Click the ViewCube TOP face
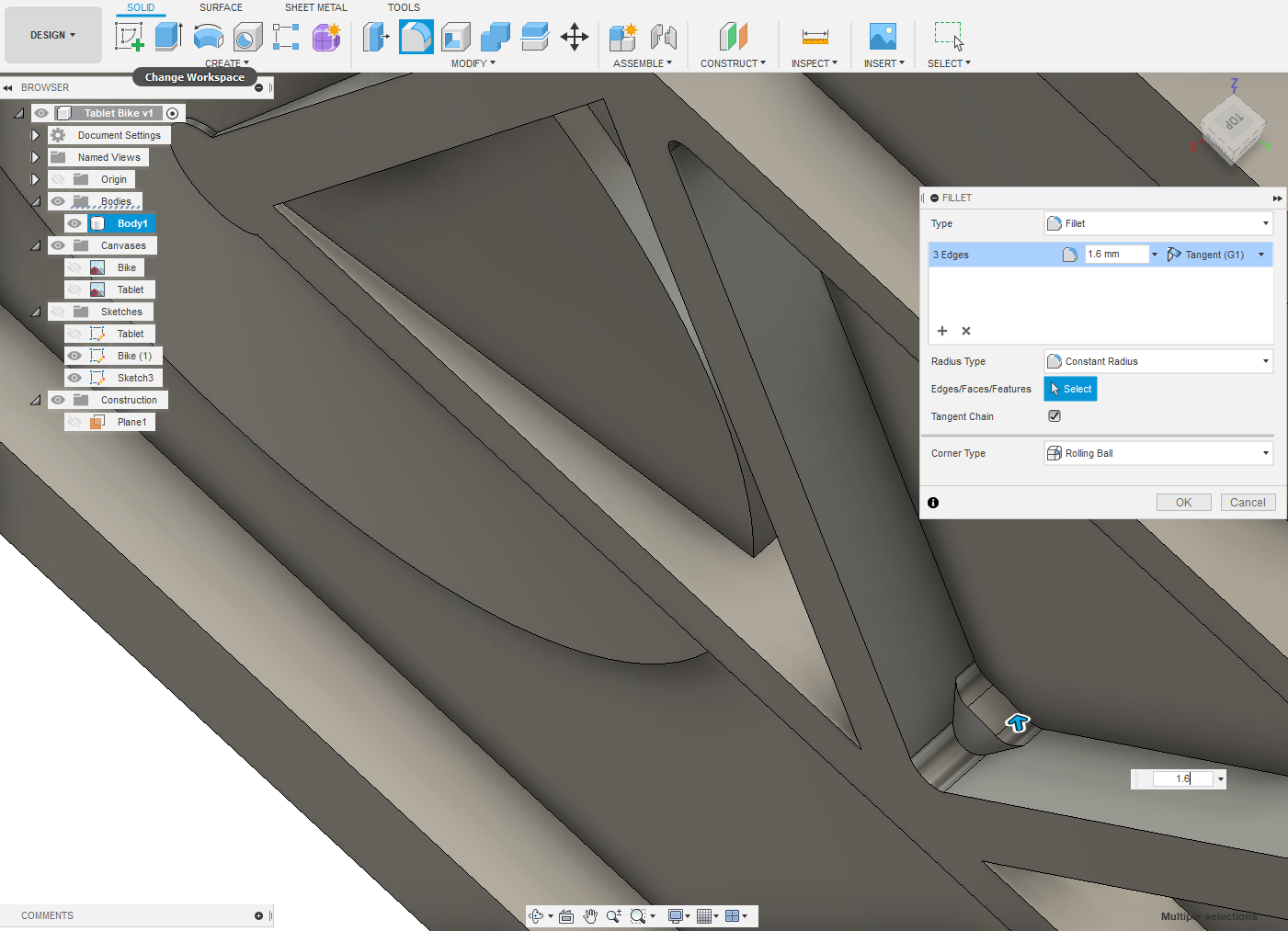The image size is (1288, 931). tap(1233, 122)
